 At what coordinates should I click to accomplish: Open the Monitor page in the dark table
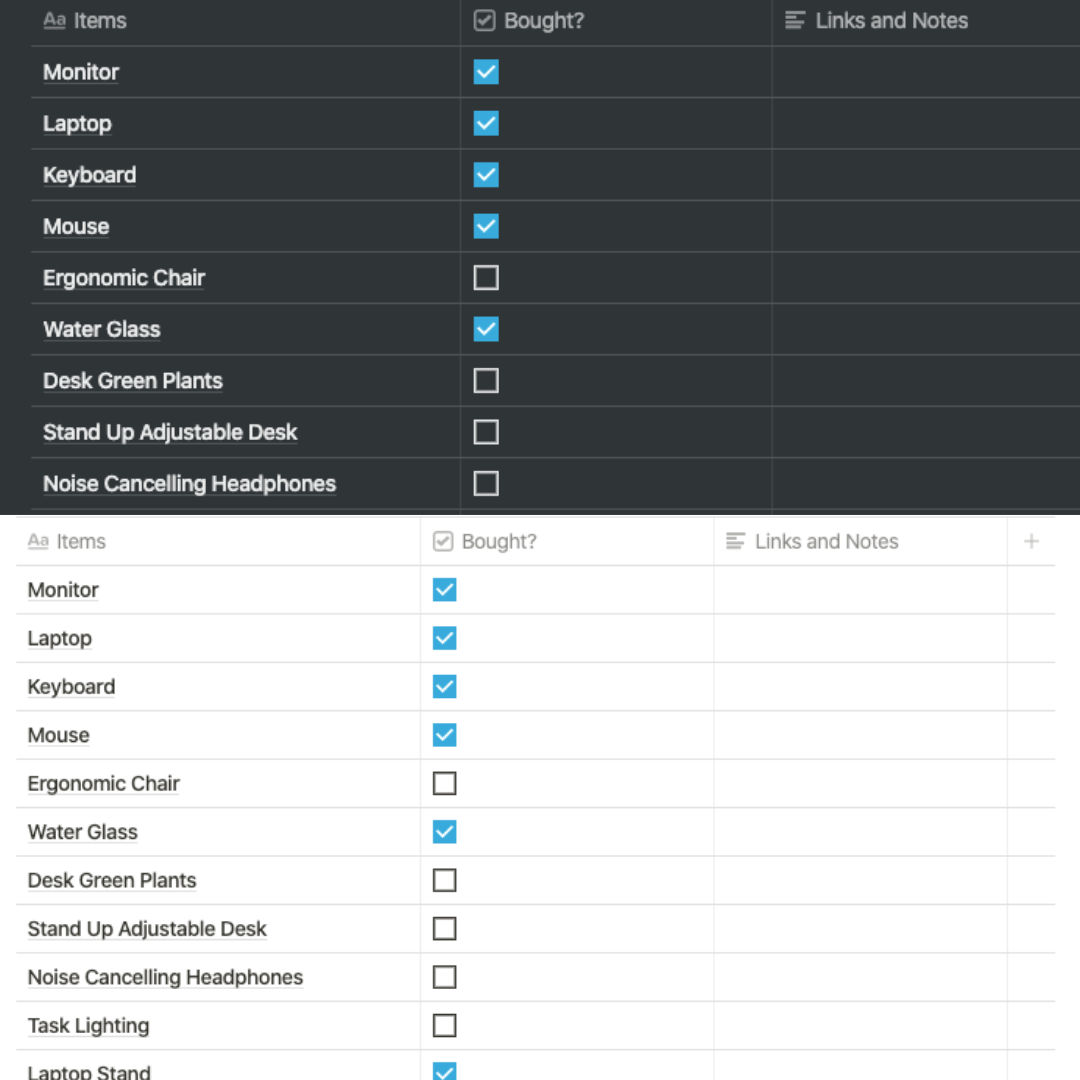[80, 72]
